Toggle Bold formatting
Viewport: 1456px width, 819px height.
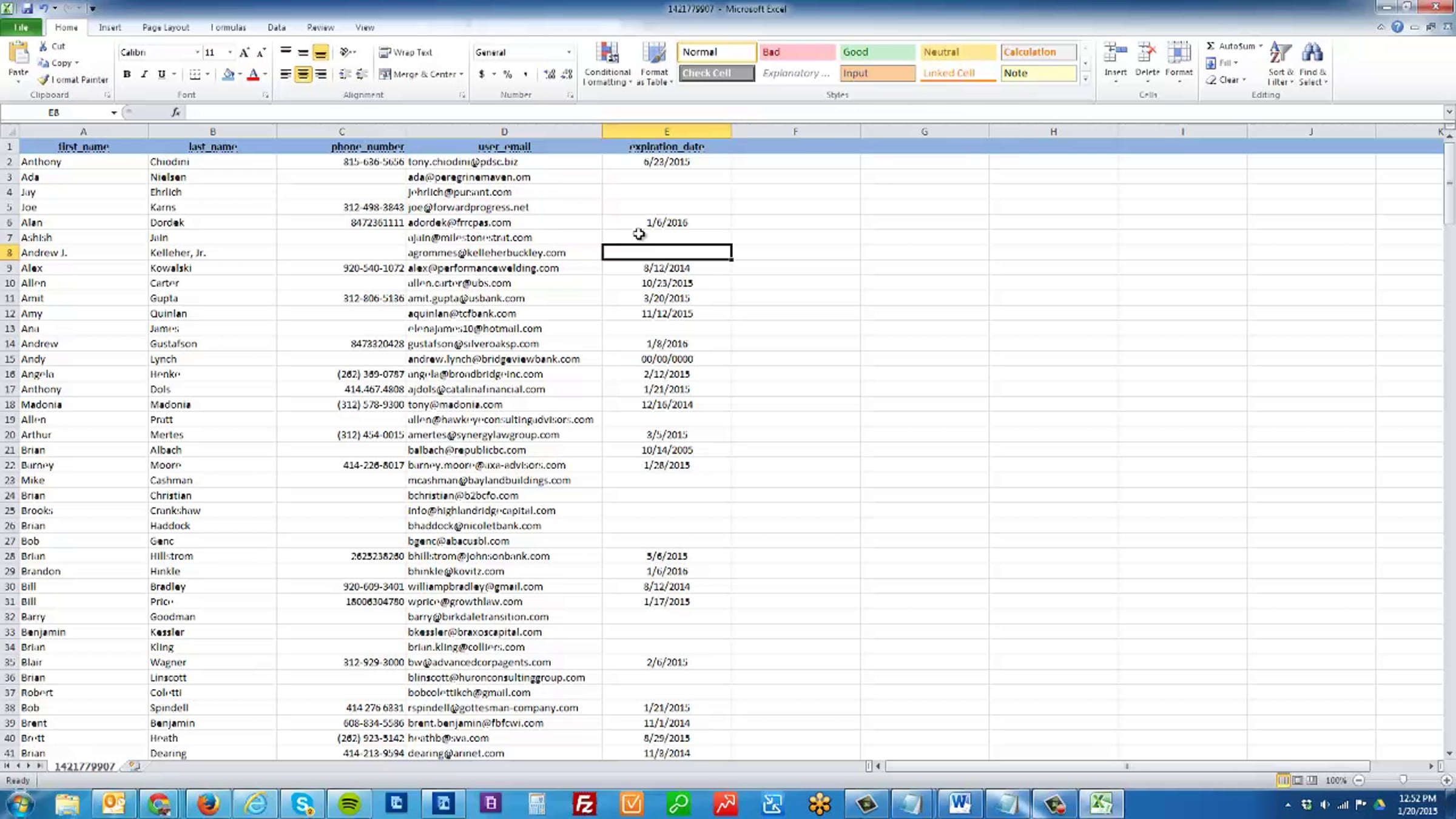point(127,74)
